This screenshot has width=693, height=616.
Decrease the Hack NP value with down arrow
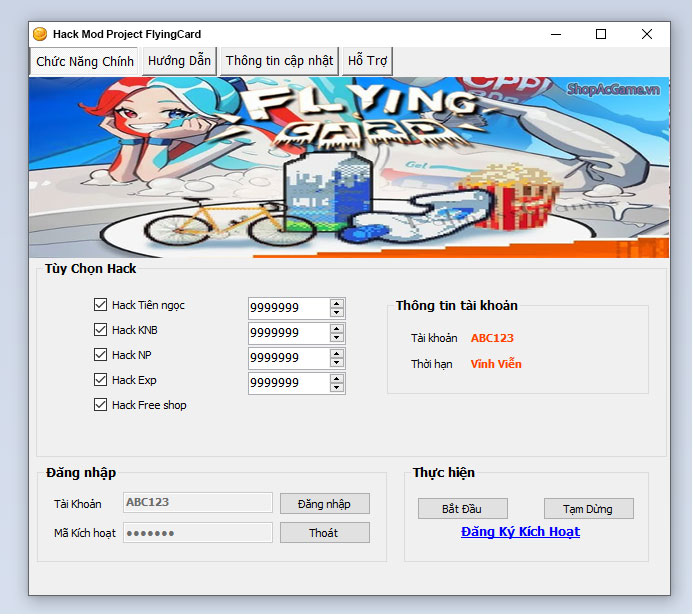[337, 363]
